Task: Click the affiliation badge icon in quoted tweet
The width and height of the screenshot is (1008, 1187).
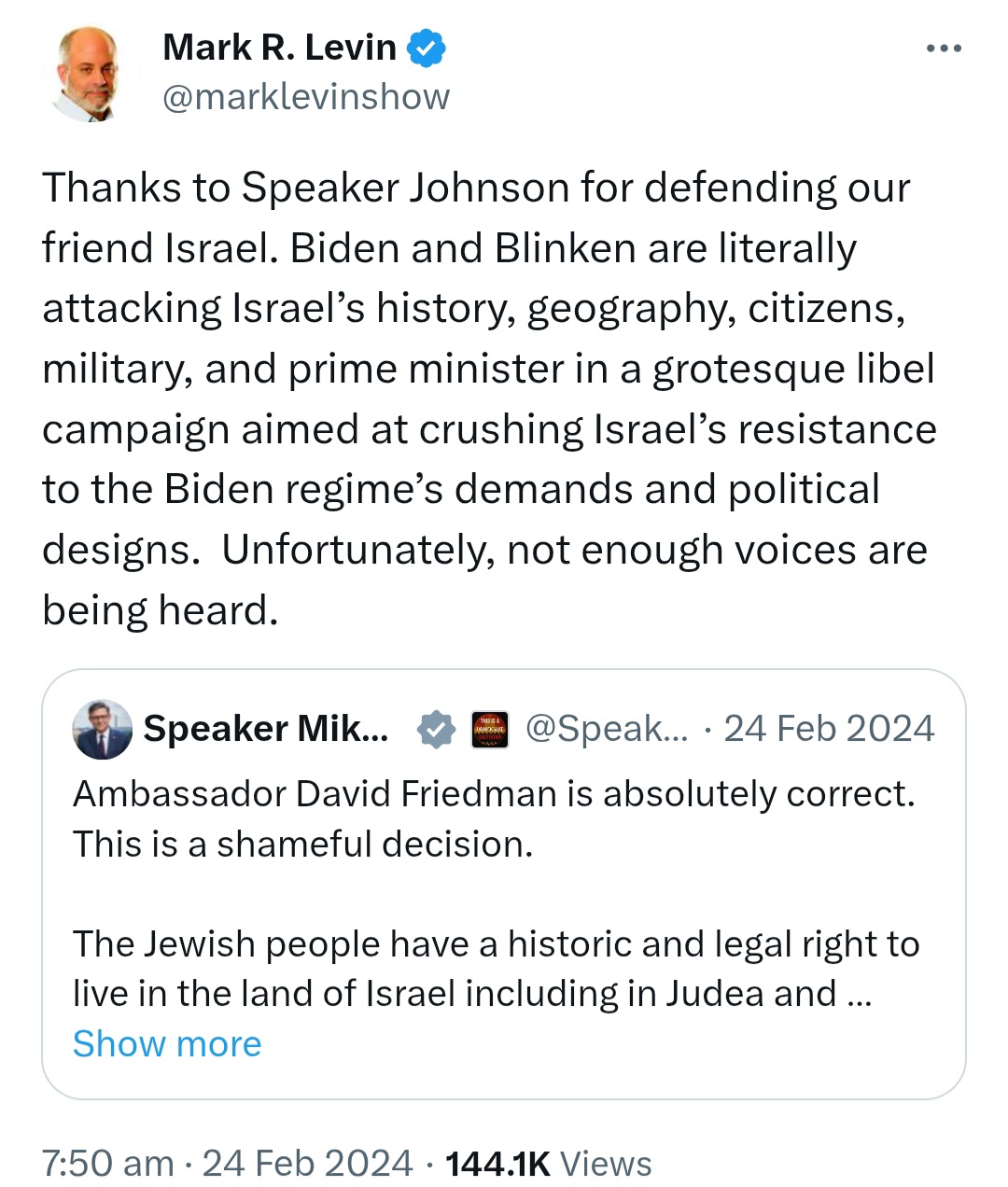Action: (489, 729)
